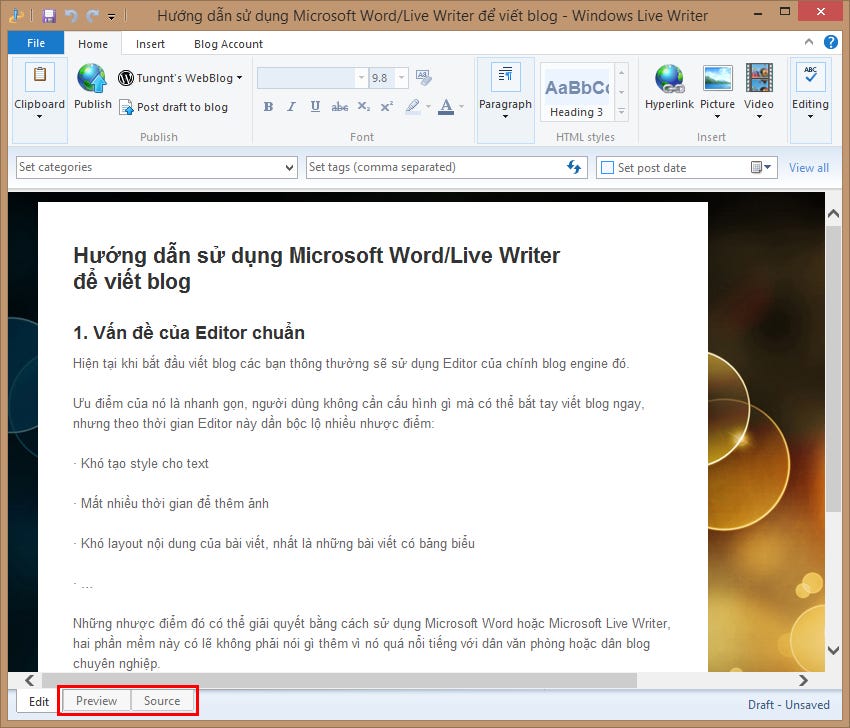Click the vertical scrollbar up arrow

[x=834, y=214]
